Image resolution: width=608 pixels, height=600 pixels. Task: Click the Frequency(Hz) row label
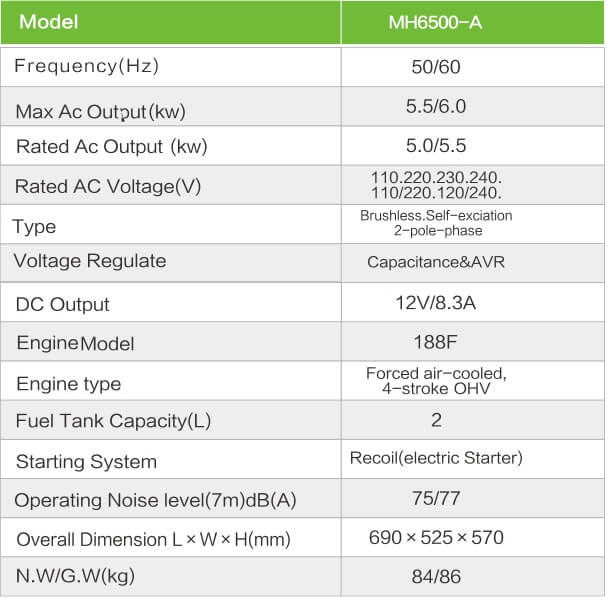pos(87,67)
